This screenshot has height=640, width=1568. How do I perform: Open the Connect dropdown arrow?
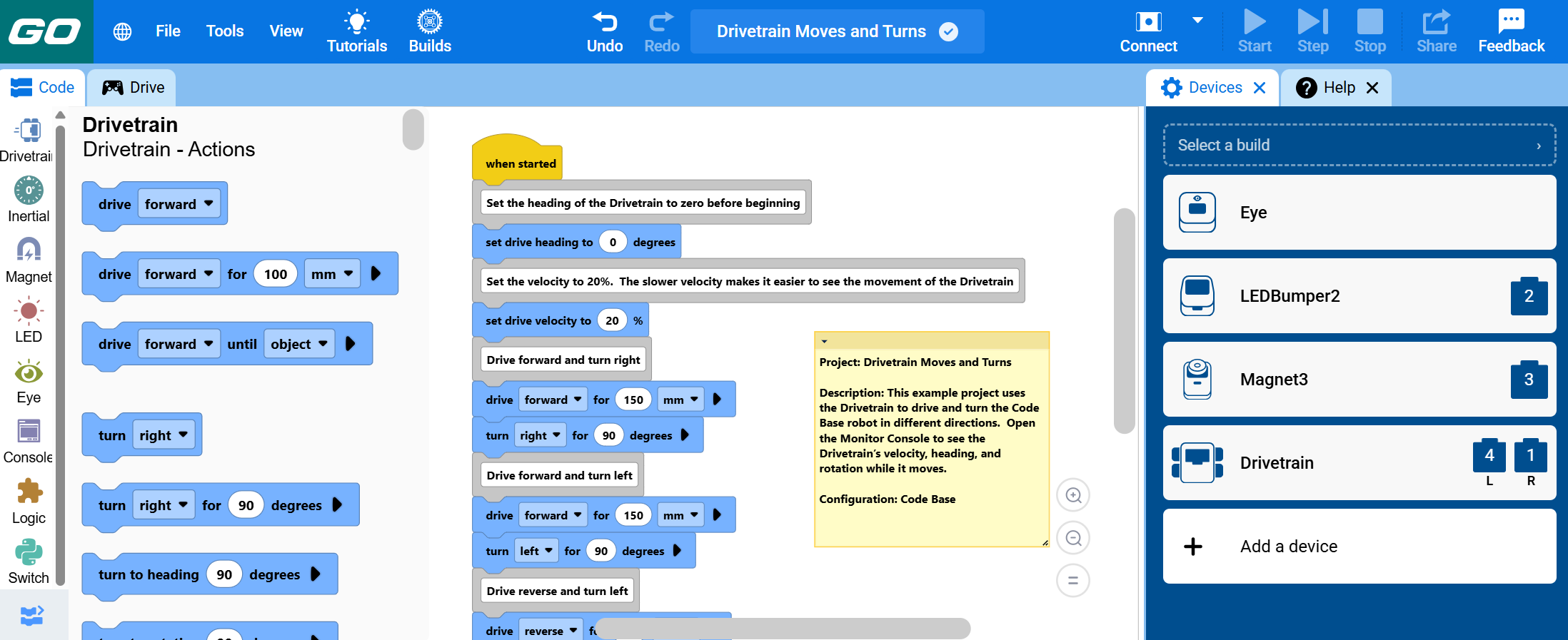(1198, 20)
